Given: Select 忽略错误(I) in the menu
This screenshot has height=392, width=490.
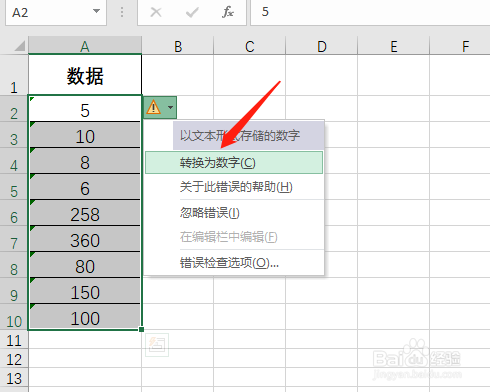Looking at the screenshot, I should tap(234, 212).
